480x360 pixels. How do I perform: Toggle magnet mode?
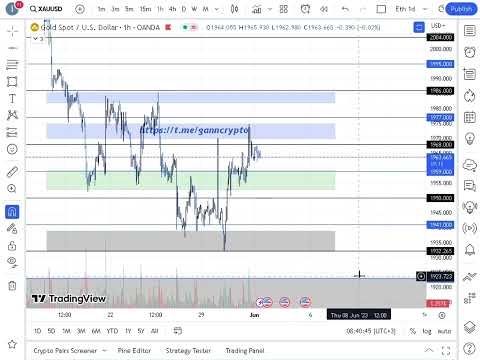click(12, 212)
